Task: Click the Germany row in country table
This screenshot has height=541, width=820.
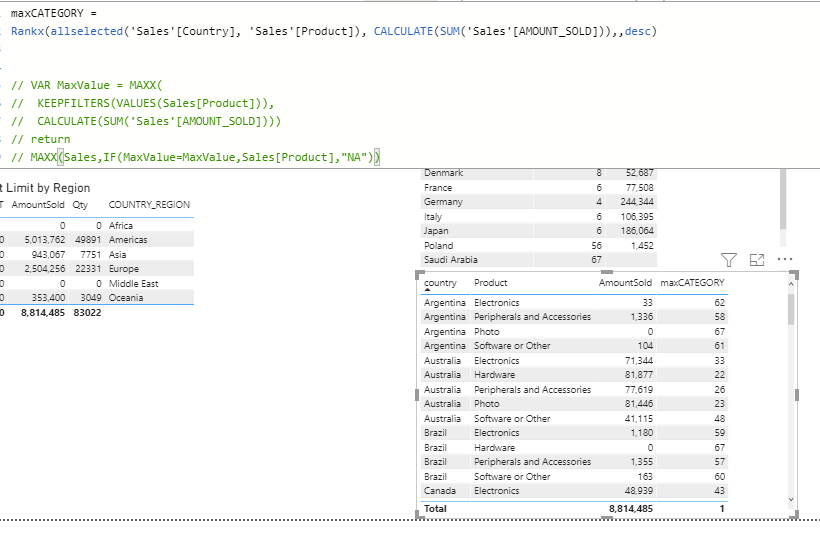Action: (539, 202)
